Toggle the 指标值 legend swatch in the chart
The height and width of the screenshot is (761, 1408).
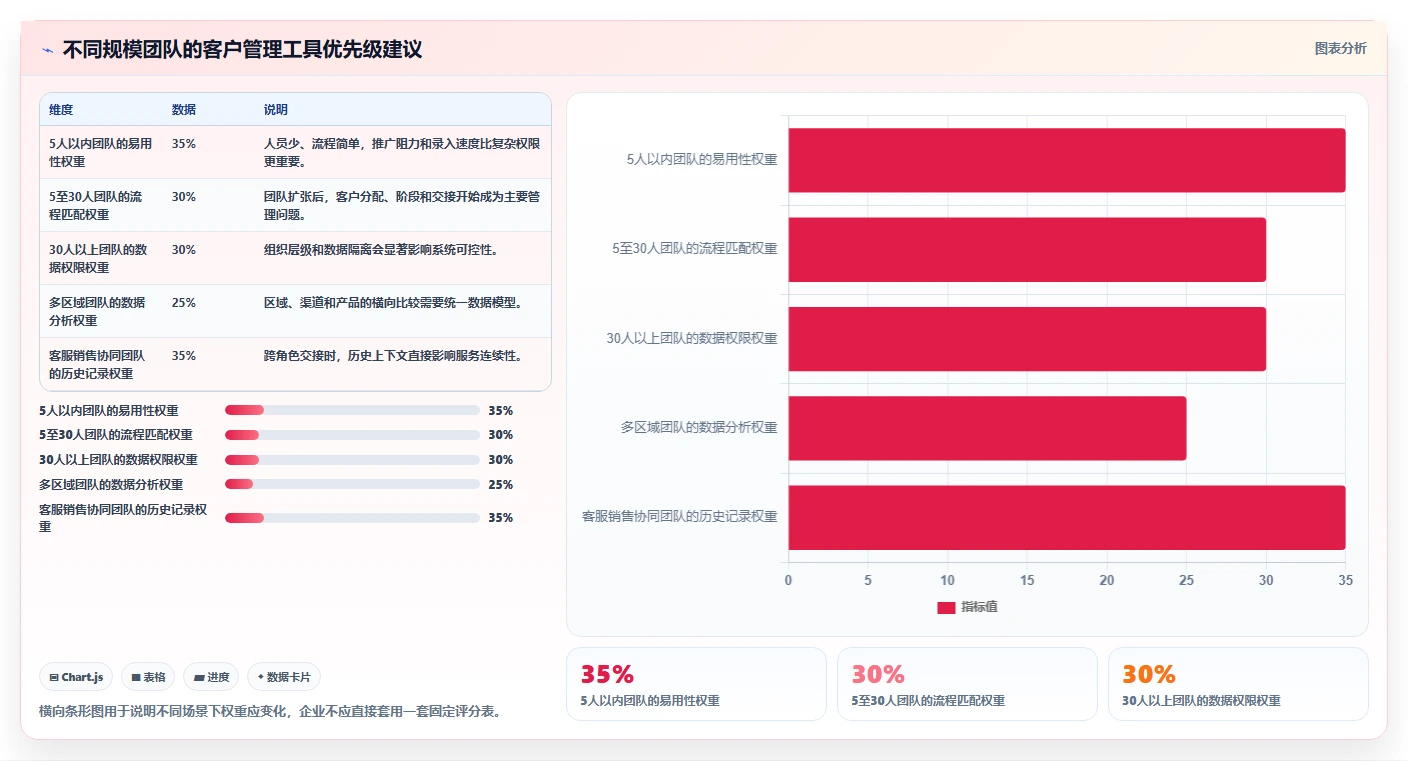tap(946, 608)
